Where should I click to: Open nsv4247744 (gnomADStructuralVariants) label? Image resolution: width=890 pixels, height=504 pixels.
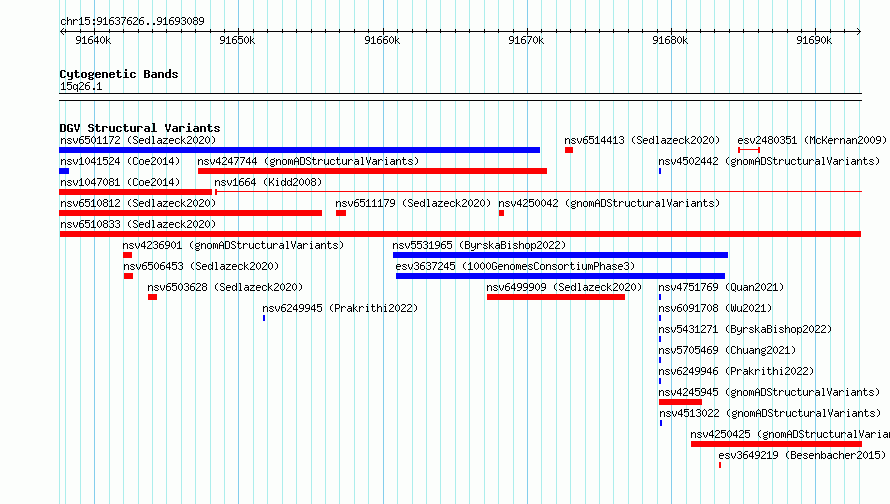tap(308, 161)
